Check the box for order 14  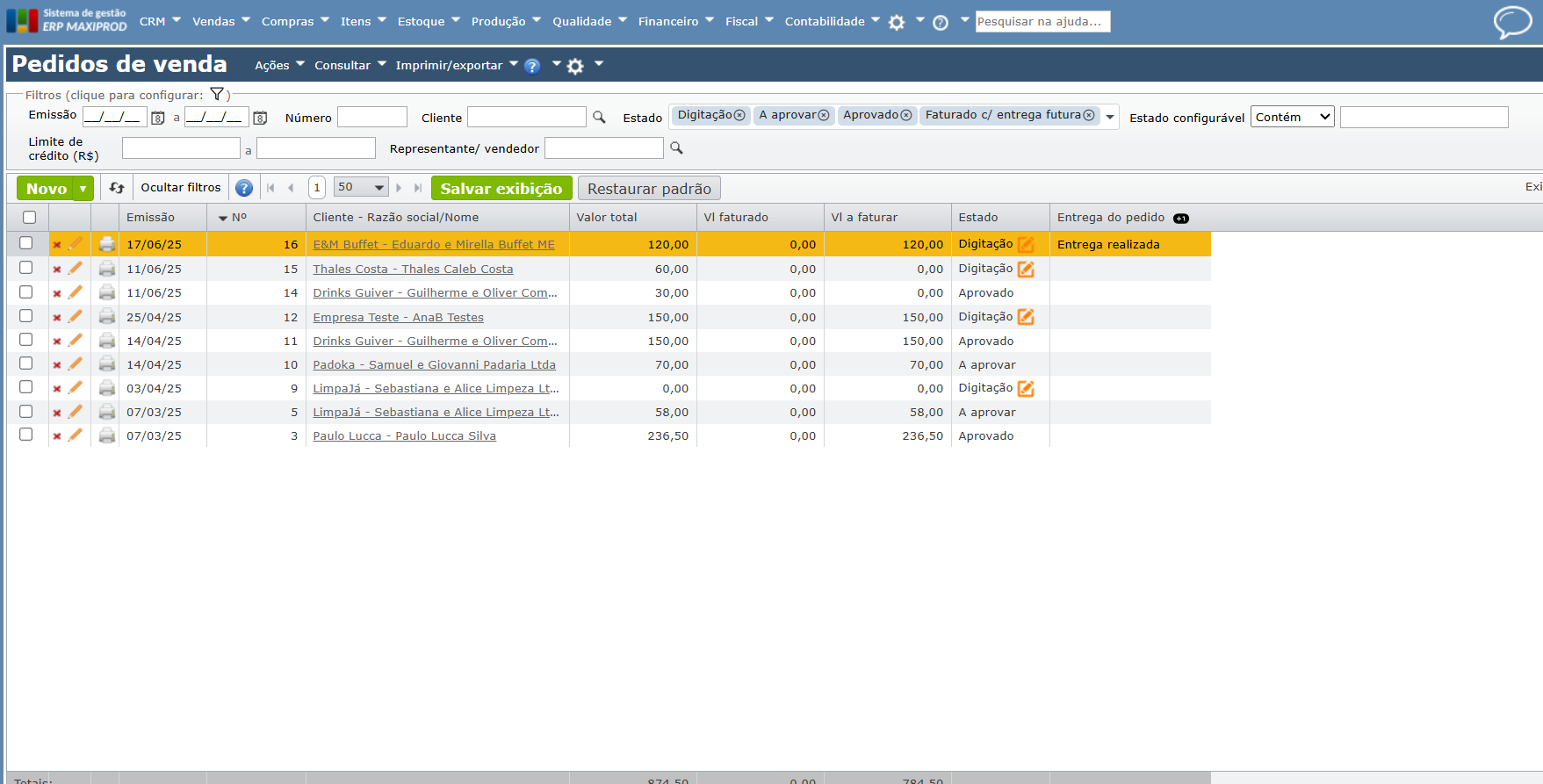click(26, 291)
